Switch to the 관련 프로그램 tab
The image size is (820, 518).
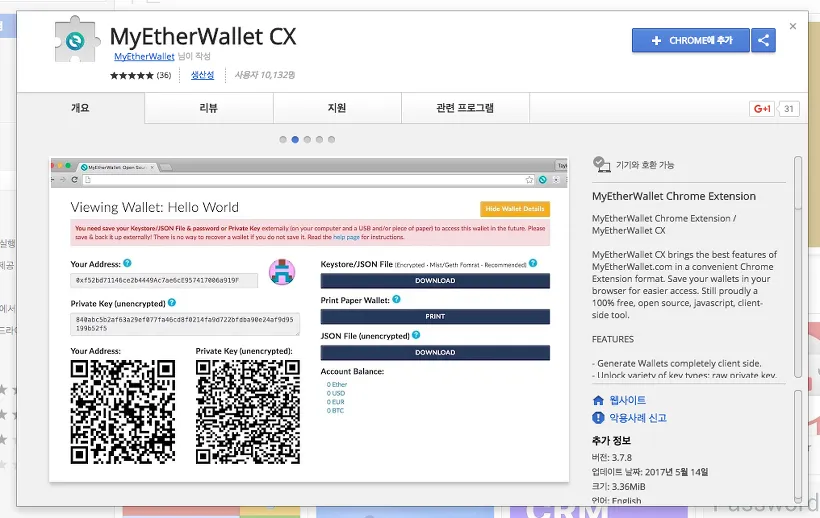tap(465, 108)
